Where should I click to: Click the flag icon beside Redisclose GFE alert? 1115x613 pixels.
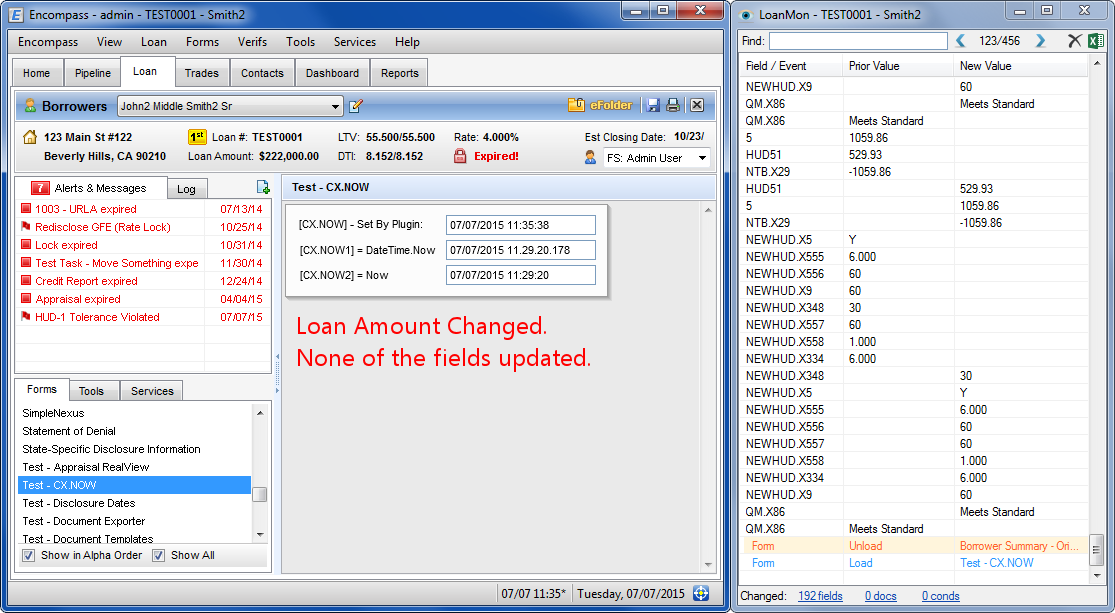26,227
